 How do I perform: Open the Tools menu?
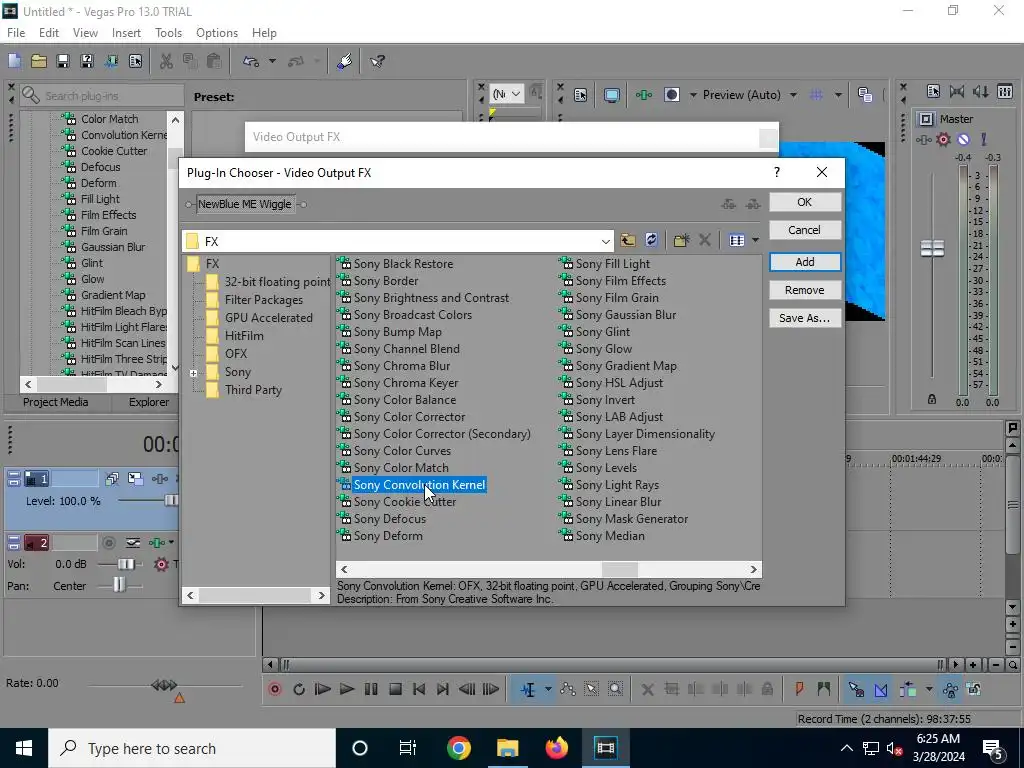click(168, 33)
